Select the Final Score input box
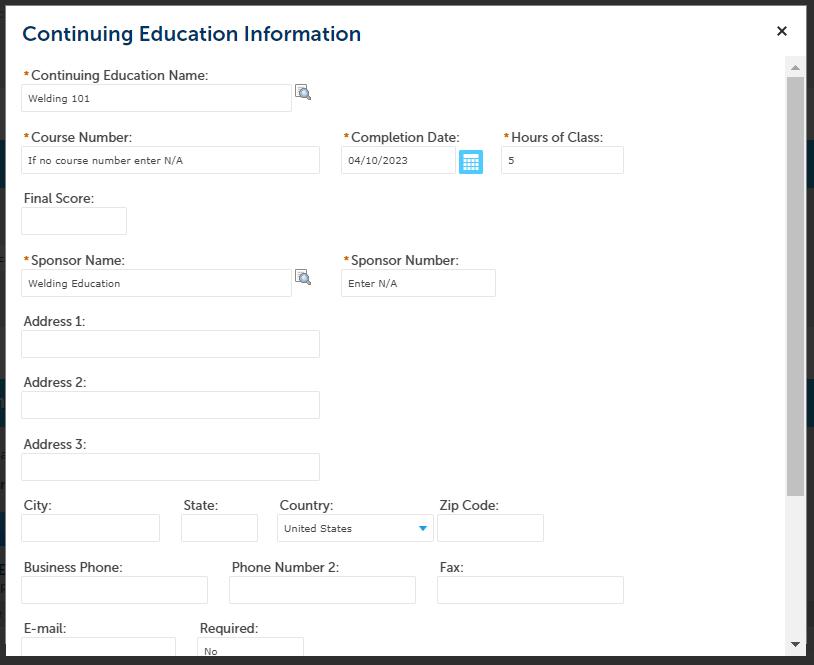 (74, 221)
